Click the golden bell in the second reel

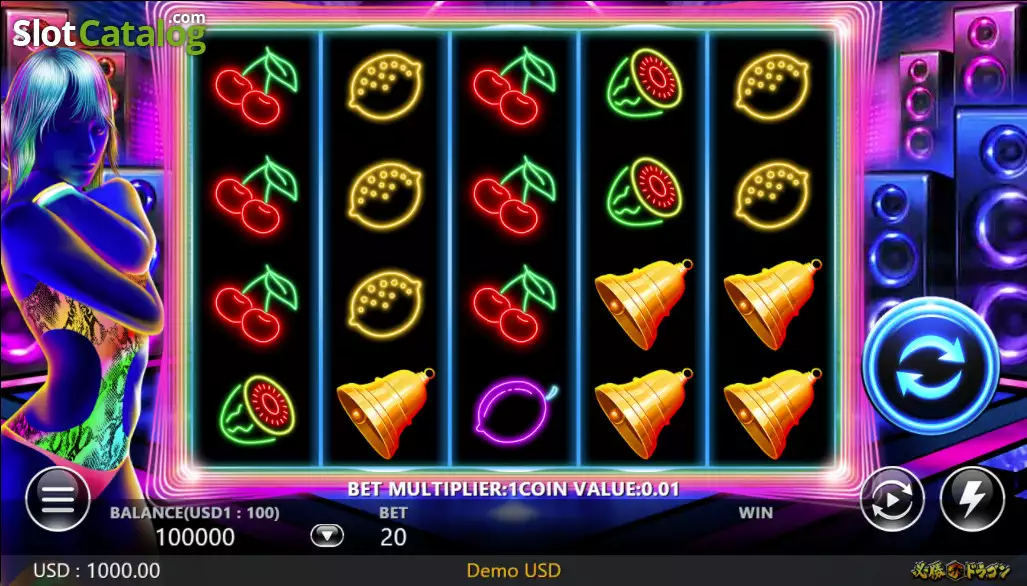click(386, 411)
